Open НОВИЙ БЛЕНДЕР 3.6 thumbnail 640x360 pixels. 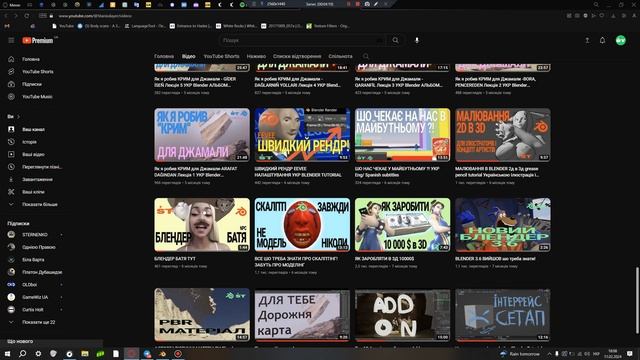pos(503,225)
